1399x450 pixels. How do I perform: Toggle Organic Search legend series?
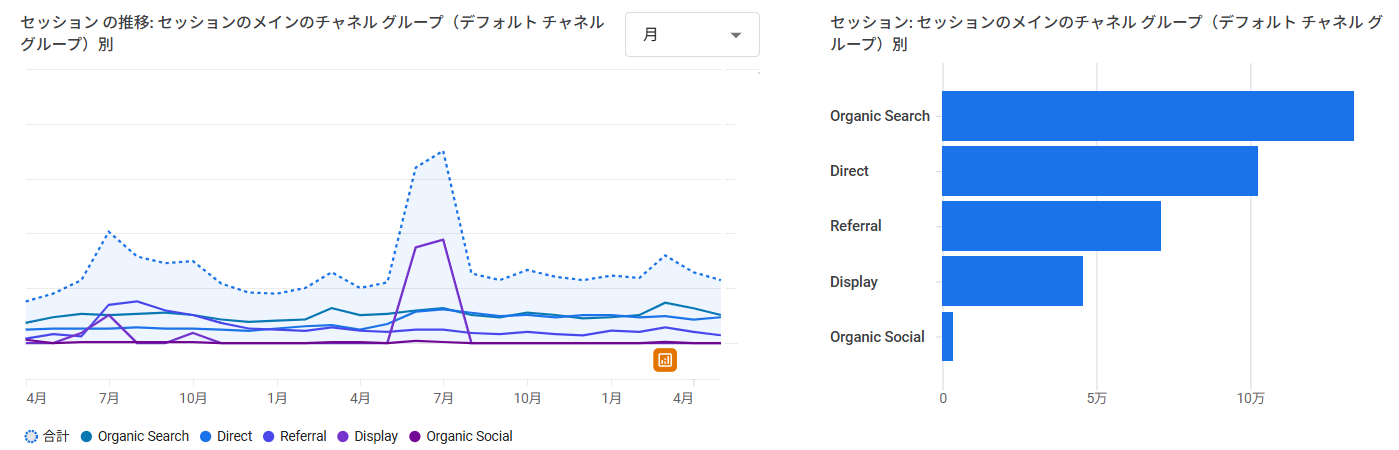pos(134,436)
